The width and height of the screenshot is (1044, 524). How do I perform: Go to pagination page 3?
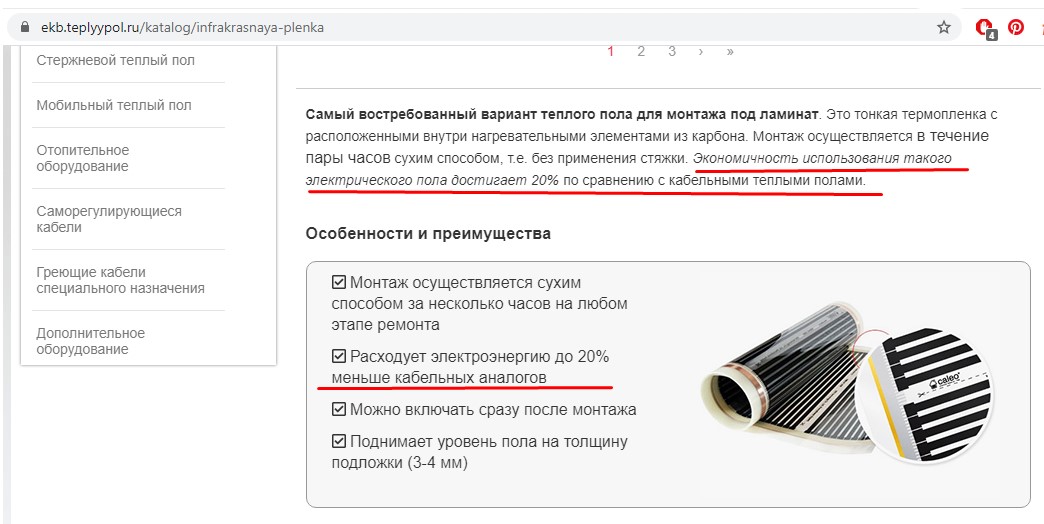672,51
